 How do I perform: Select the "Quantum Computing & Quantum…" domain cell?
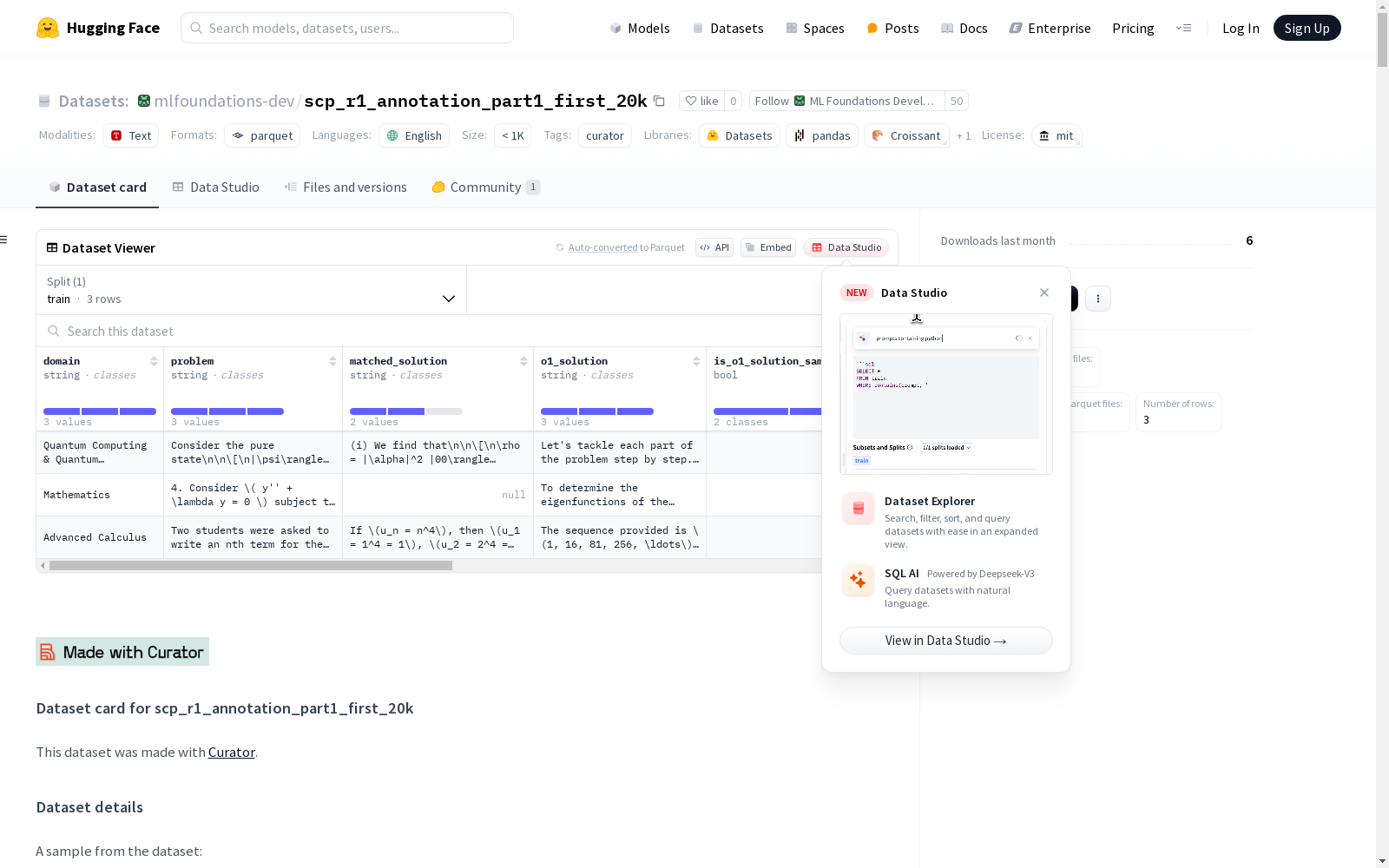[100, 452]
